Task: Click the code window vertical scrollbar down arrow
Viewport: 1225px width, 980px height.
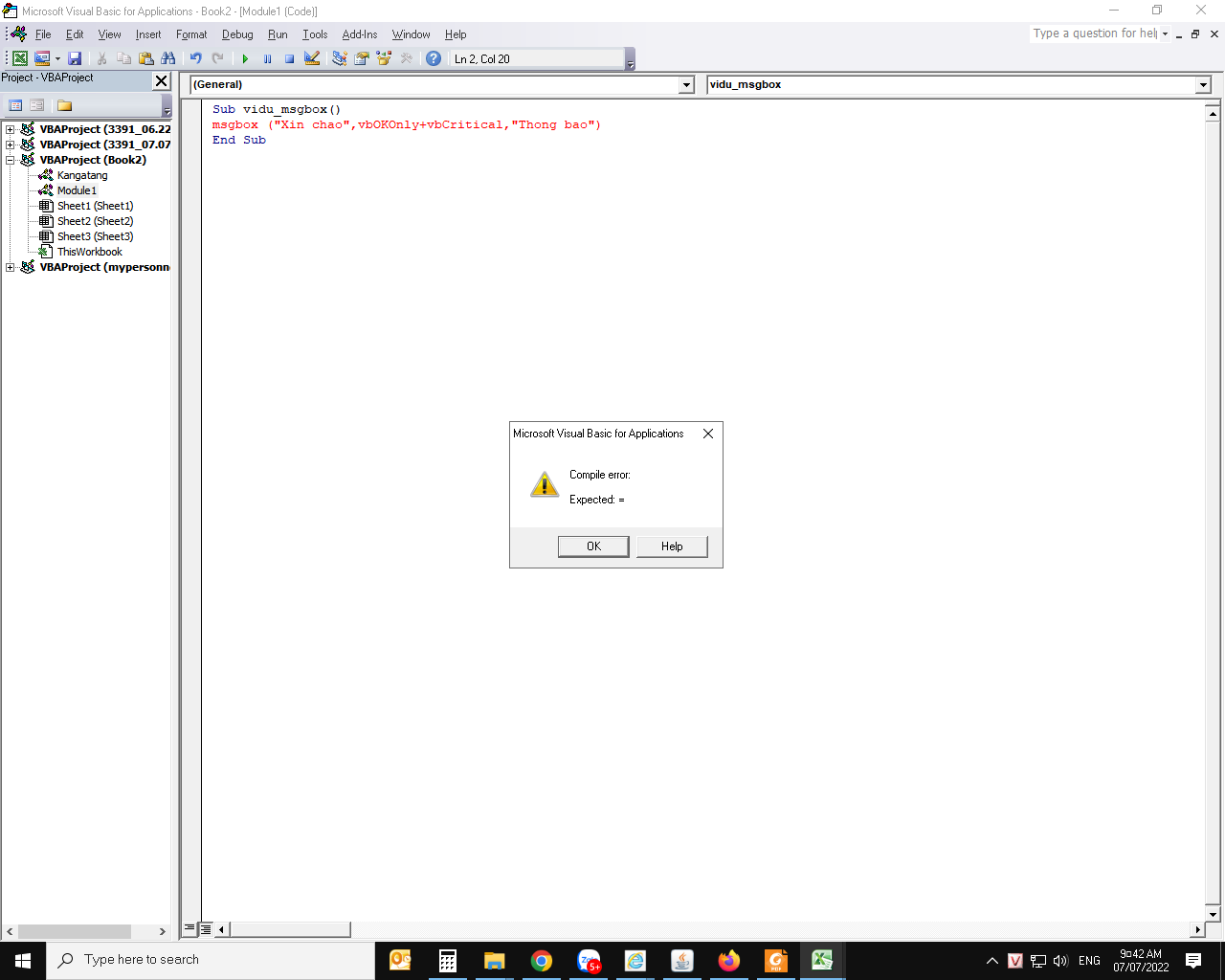Action: (1213, 914)
